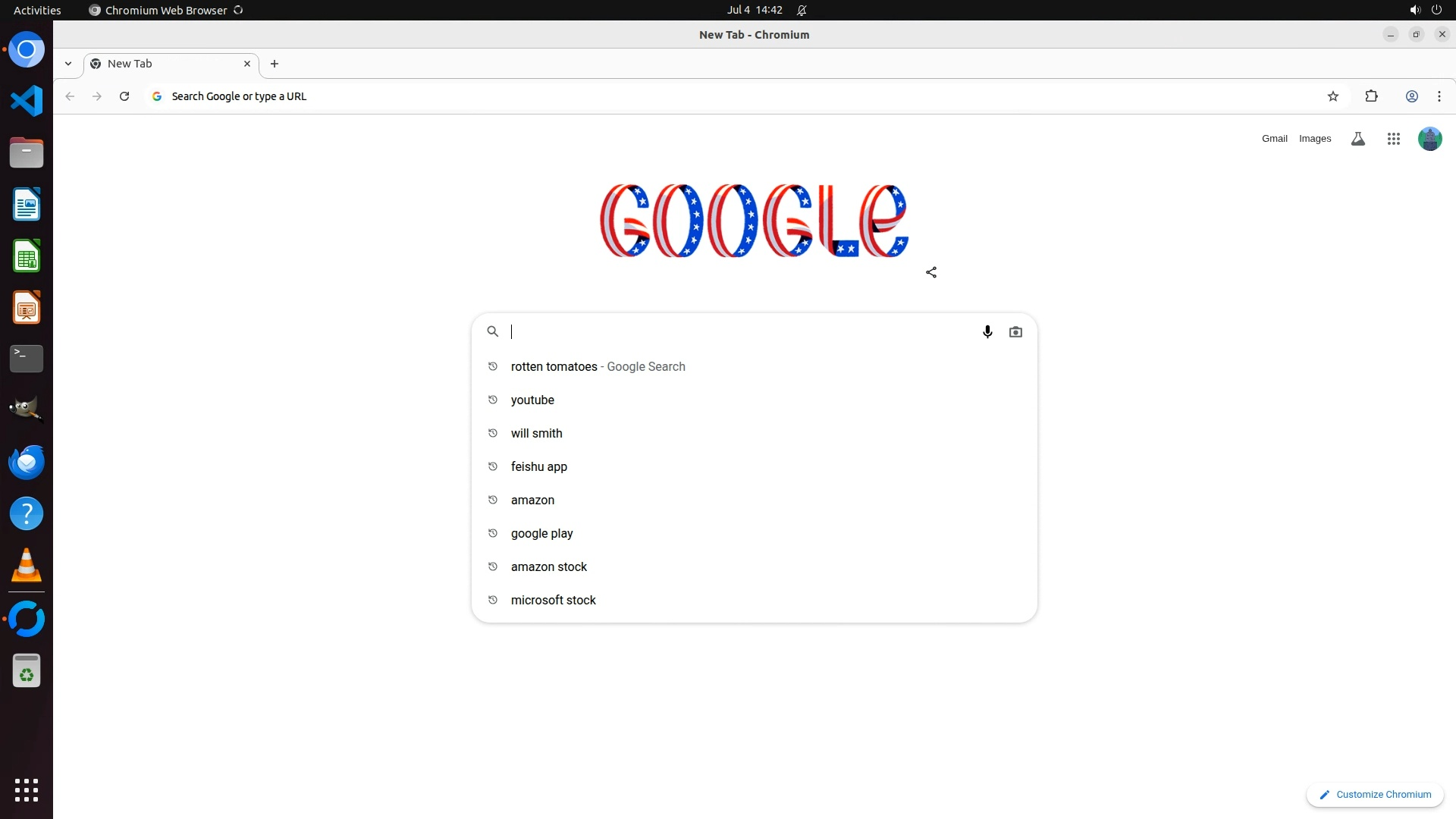Open the Google account avatar
1456x819 pixels.
point(1429,139)
